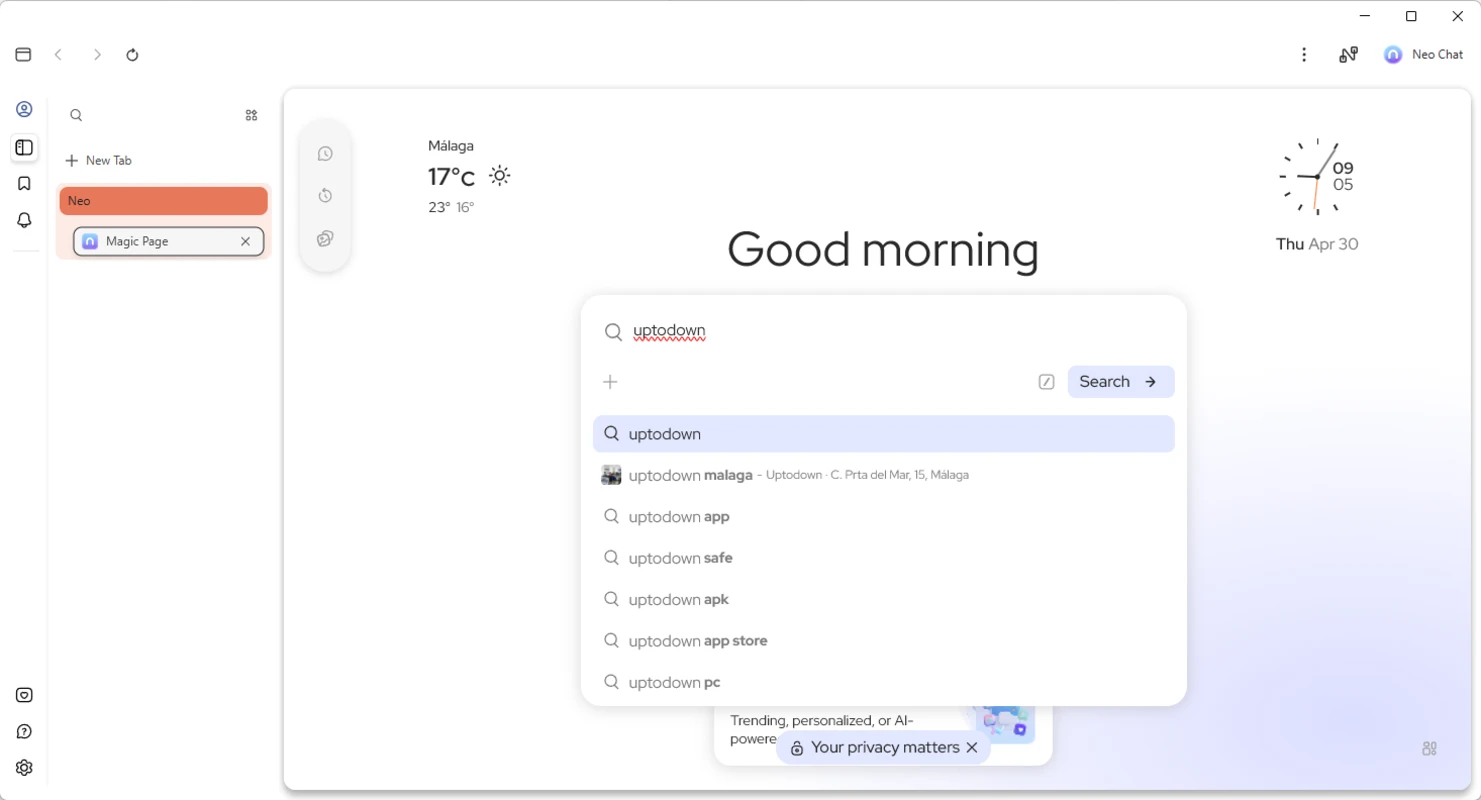Open the three-dot browser menu
Image resolution: width=1481 pixels, height=800 pixels.
coord(1304,55)
